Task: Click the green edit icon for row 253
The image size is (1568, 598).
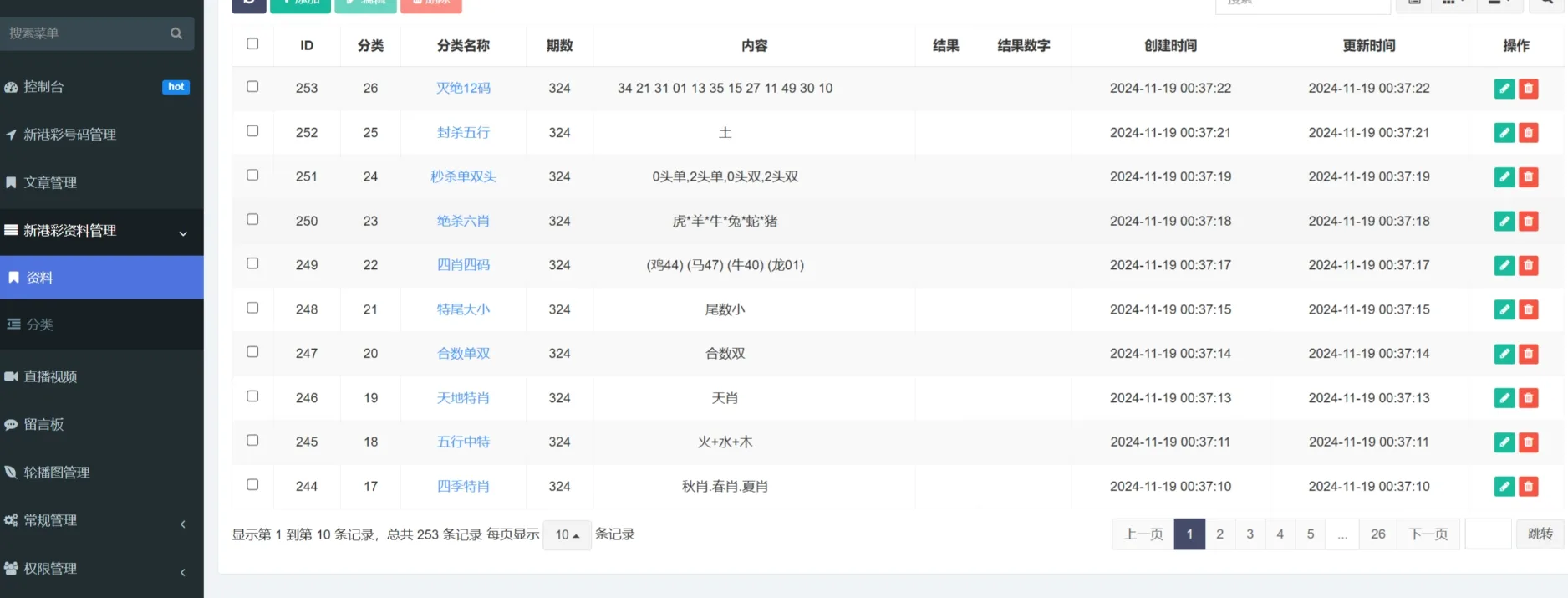Action: click(1504, 89)
